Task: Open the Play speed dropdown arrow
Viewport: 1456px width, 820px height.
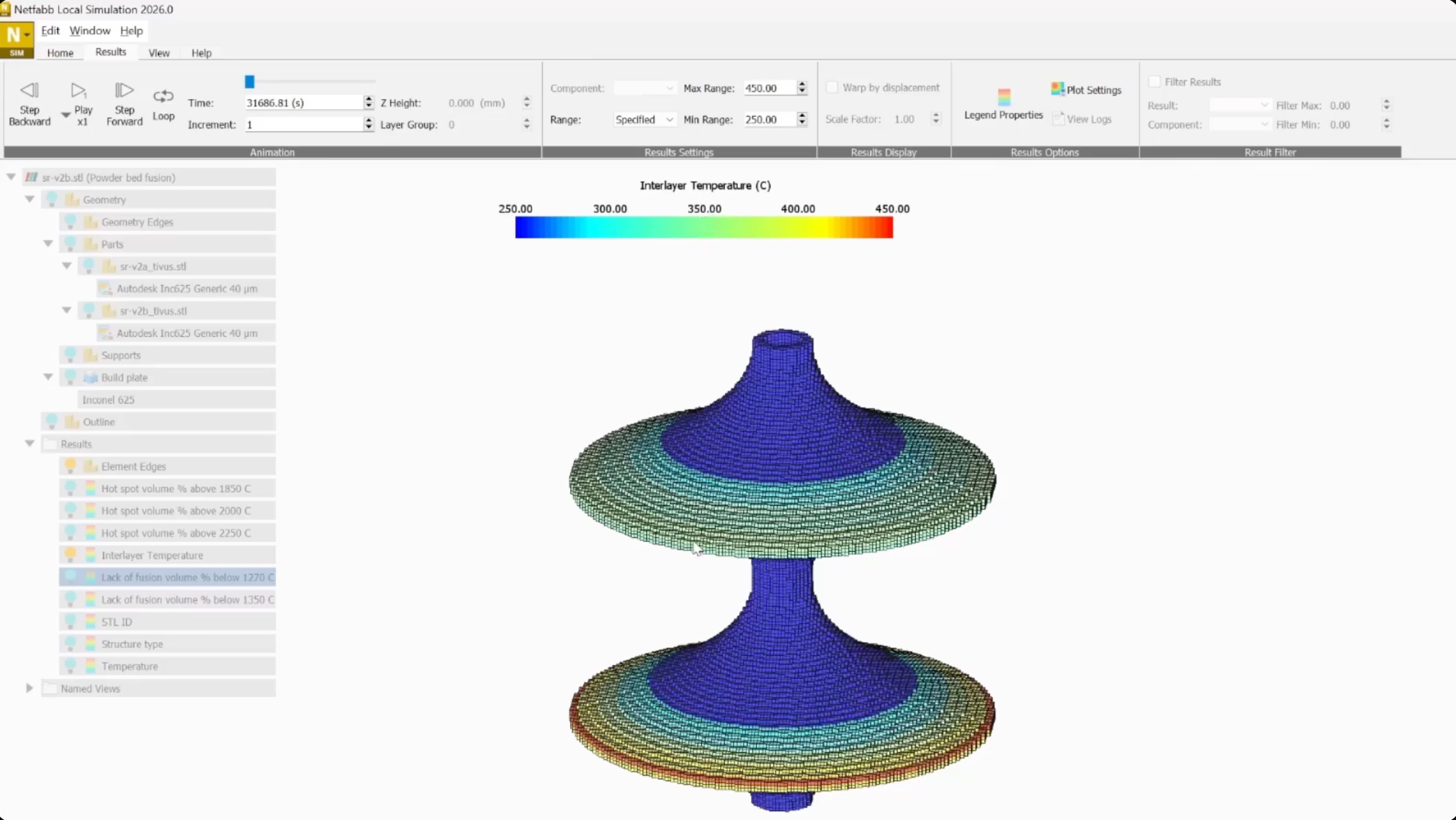Action: click(65, 115)
